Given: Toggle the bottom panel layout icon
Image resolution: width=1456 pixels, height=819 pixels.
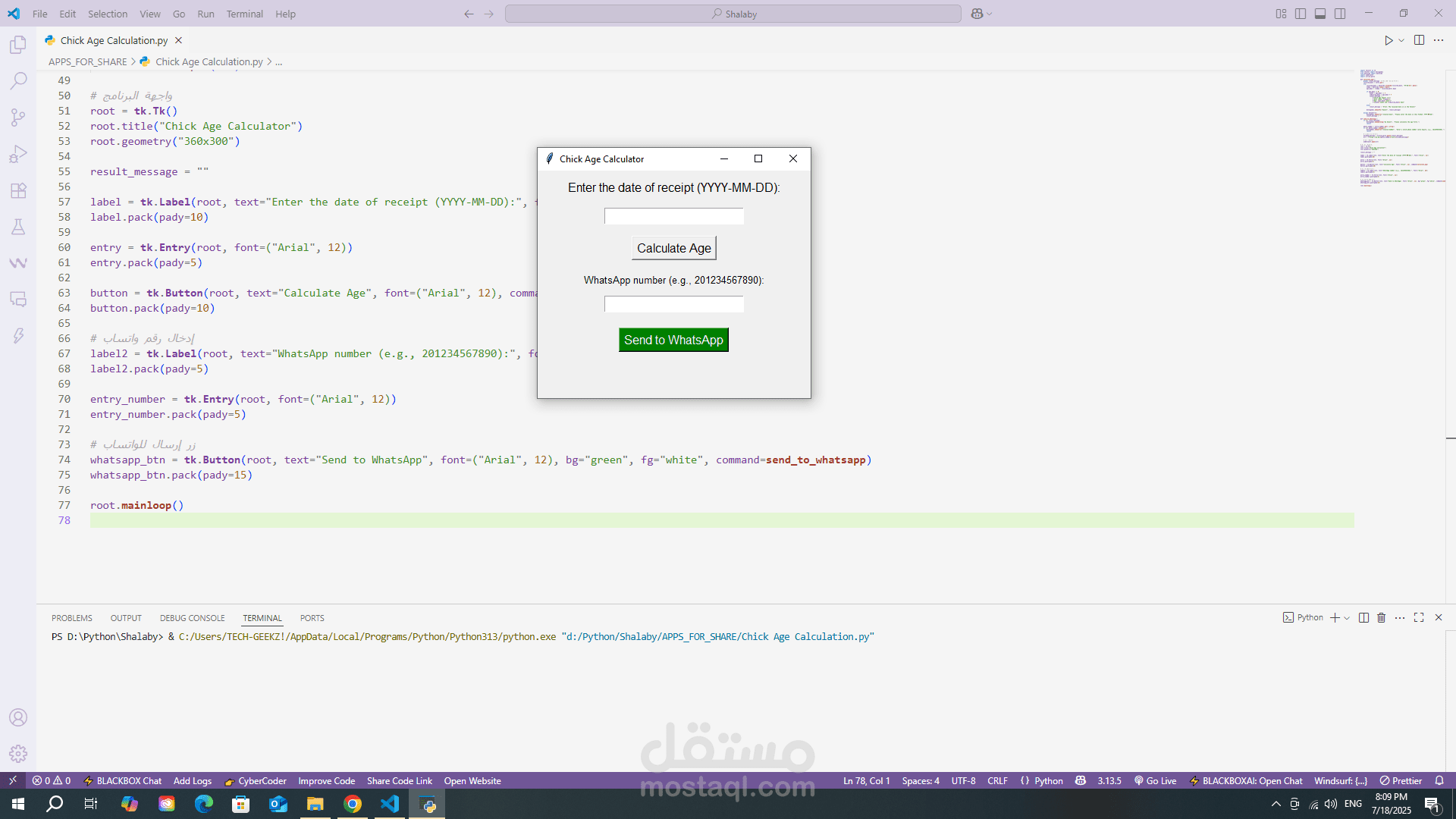Looking at the screenshot, I should click(x=1320, y=14).
